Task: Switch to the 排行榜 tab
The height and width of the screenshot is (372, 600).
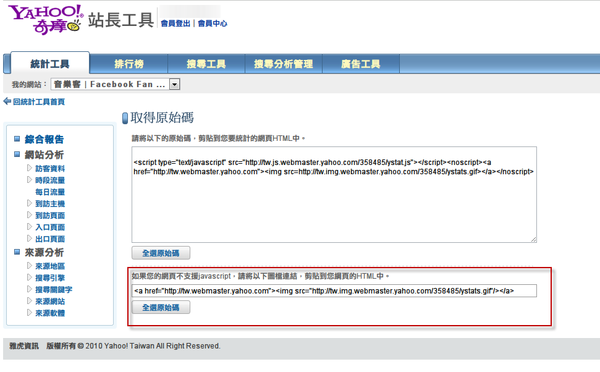Action: (x=129, y=64)
